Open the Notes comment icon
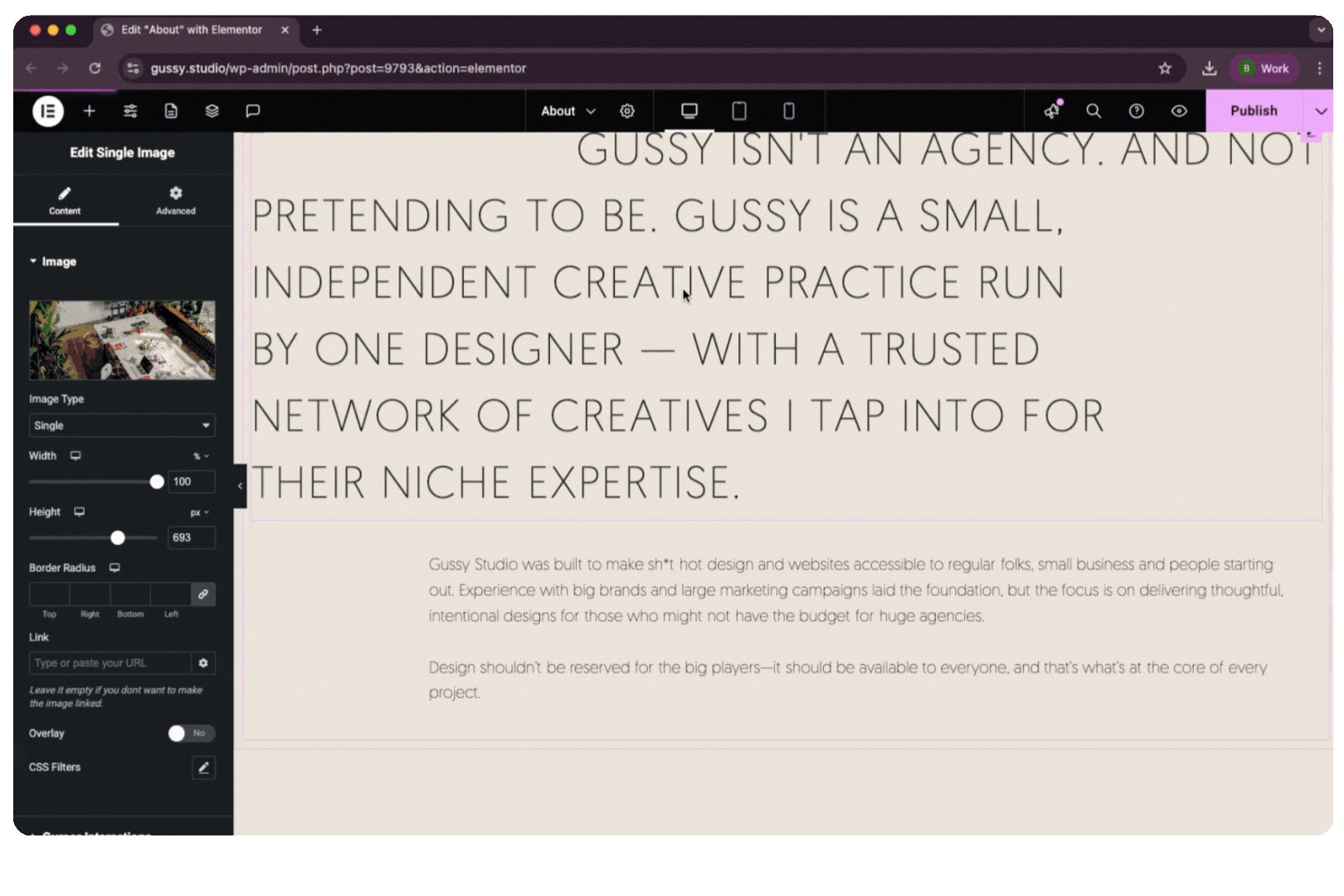This screenshot has width=1344, height=896. 253,111
